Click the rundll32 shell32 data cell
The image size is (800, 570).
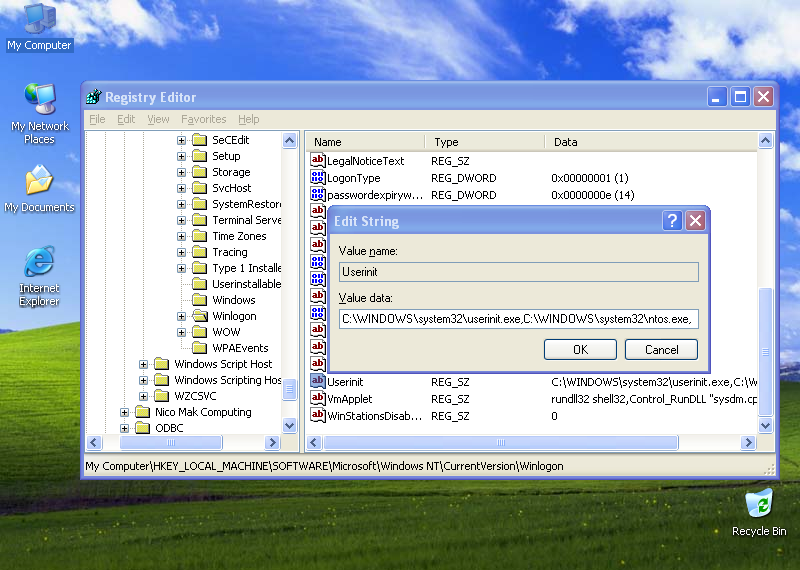(654, 399)
